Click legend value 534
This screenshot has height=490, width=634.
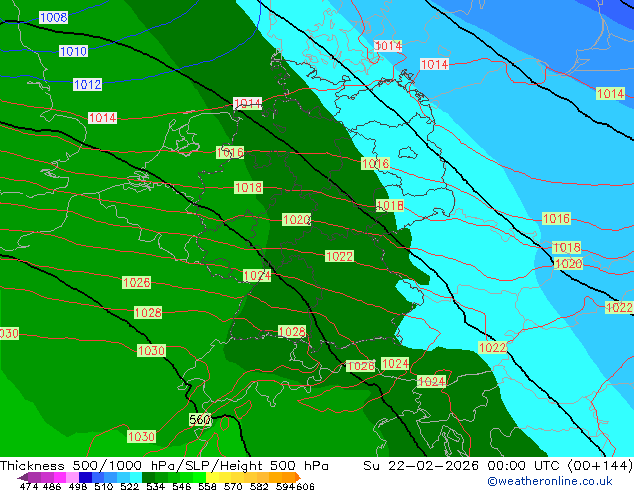[x=155, y=486]
